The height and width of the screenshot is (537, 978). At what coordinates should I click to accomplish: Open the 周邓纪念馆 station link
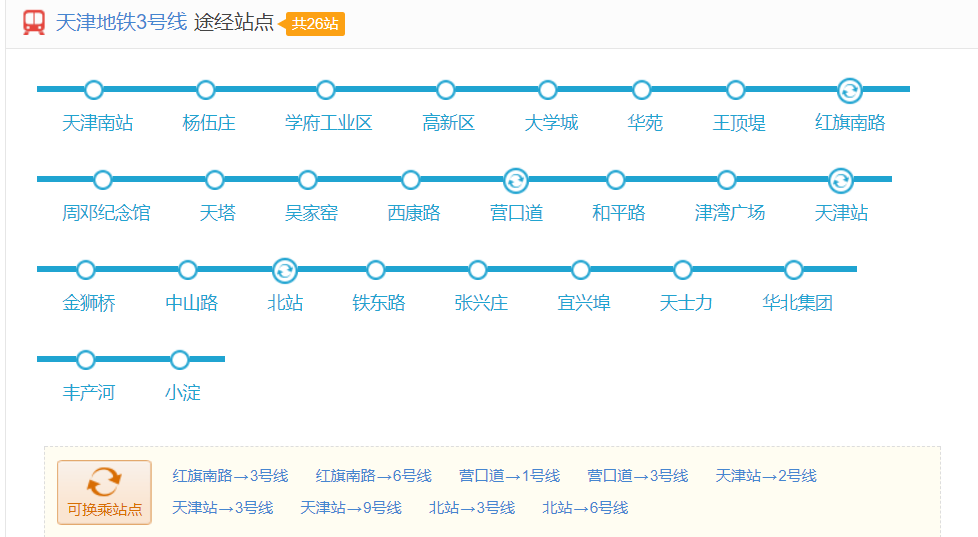106,213
